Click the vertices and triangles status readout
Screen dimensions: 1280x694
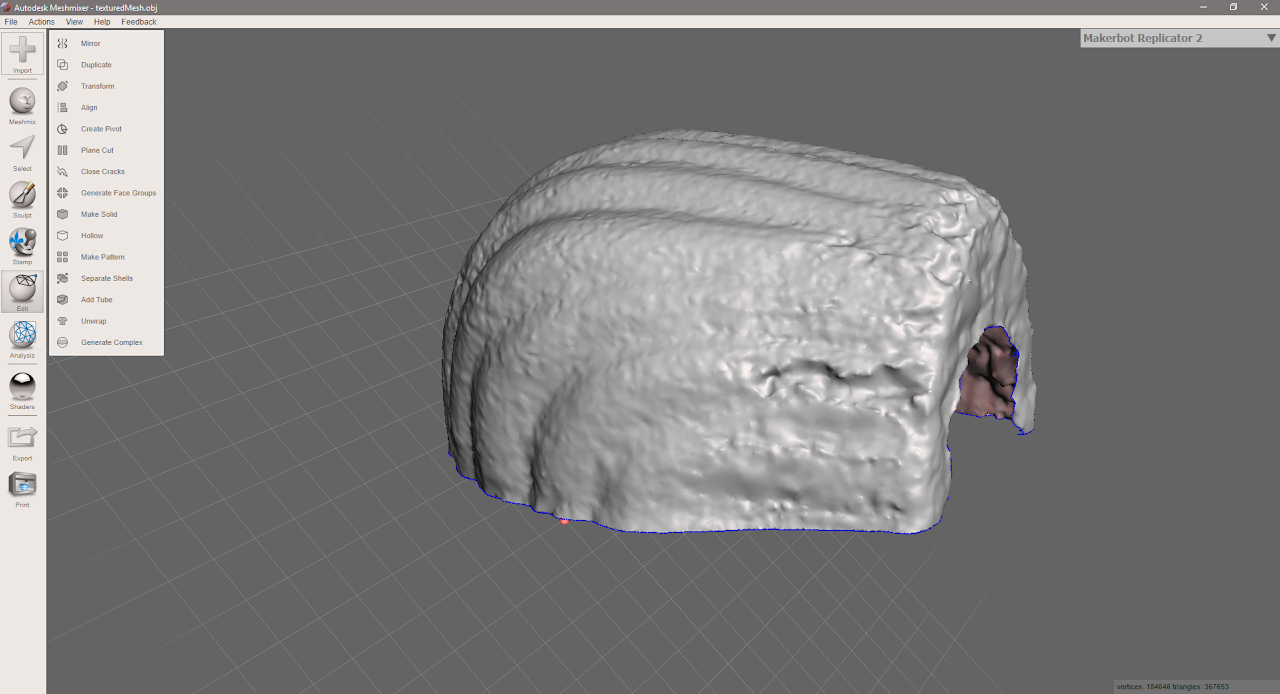tap(1172, 687)
